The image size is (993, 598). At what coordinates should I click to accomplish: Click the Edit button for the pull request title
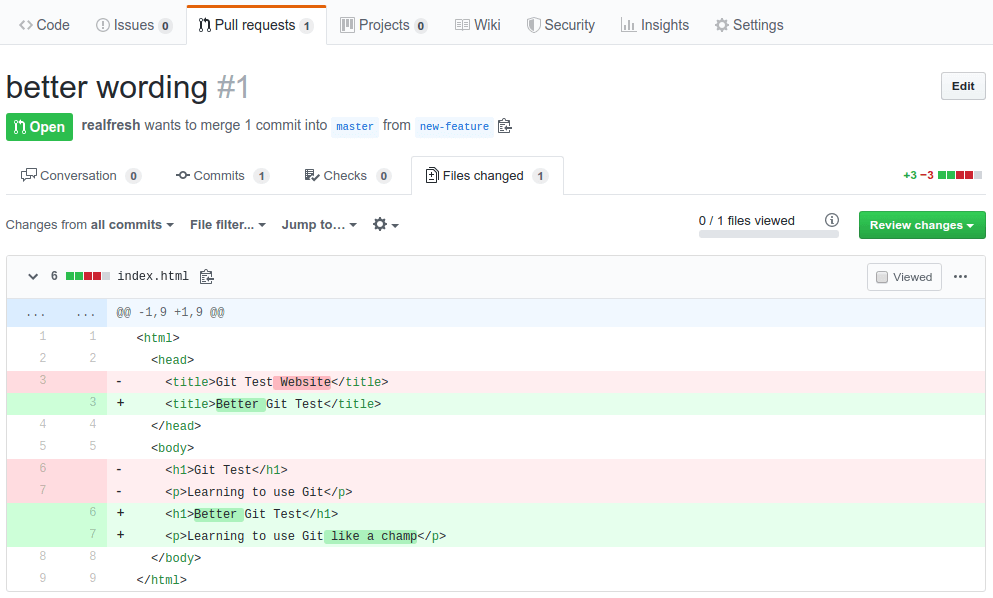click(x=962, y=86)
